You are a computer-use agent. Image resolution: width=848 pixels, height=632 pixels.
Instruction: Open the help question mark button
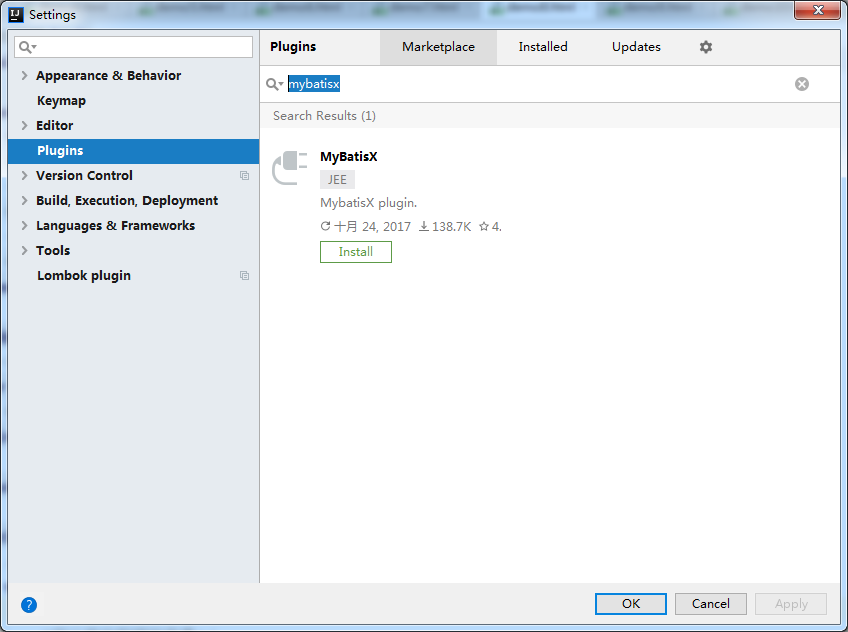point(29,604)
